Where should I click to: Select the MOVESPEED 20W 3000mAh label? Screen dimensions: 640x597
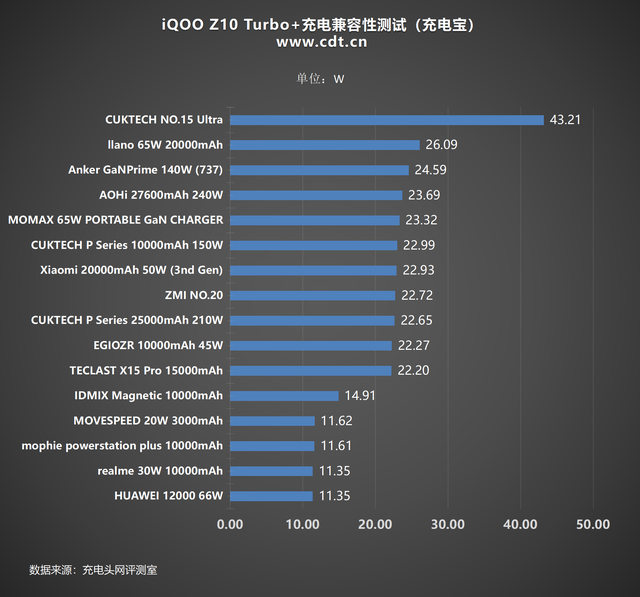(148, 421)
